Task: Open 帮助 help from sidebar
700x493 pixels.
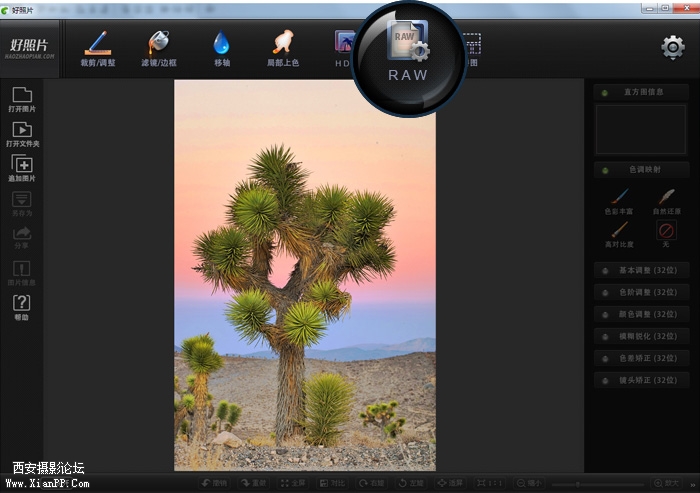Action: [22, 306]
